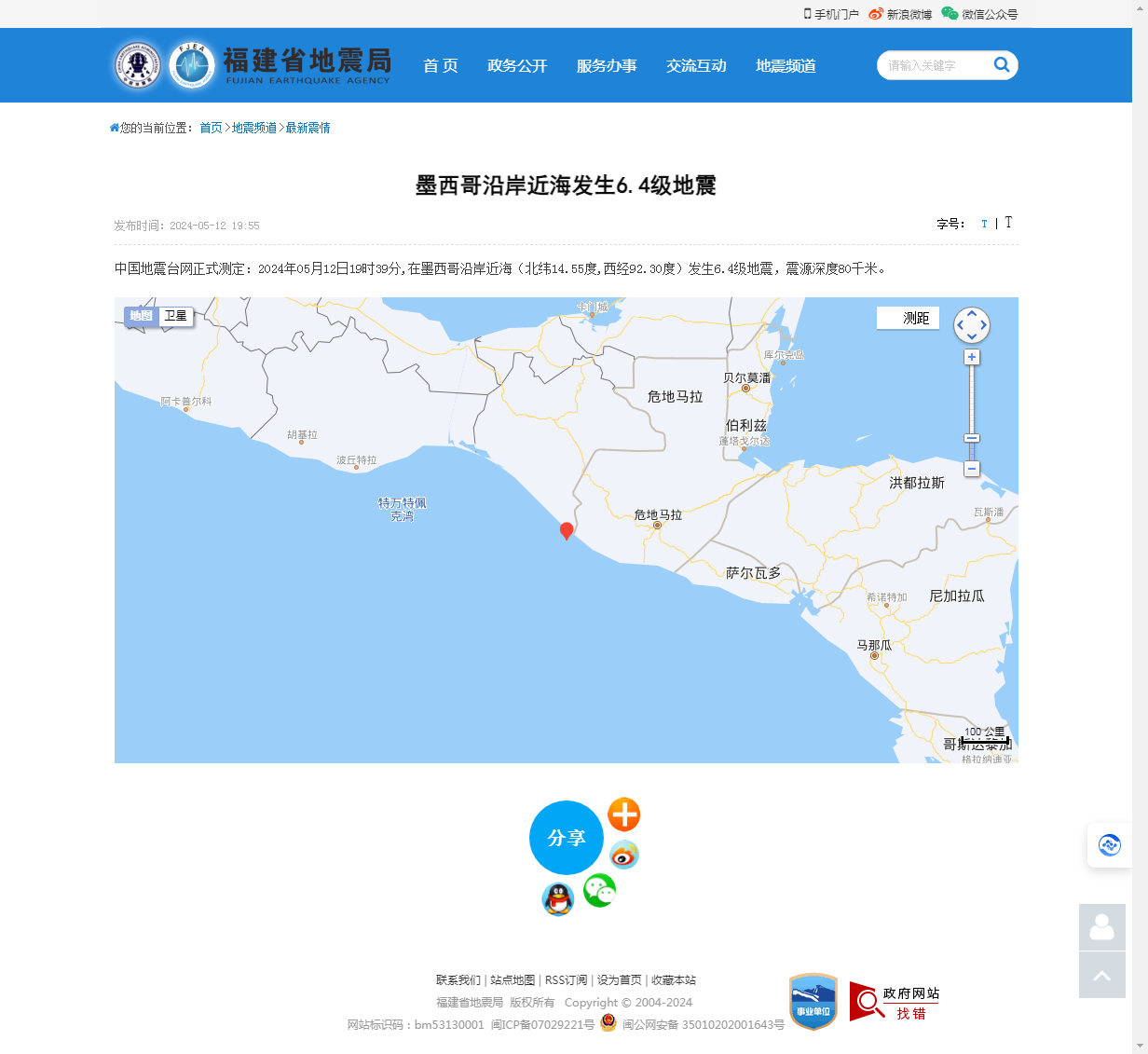Choose the smaller font size T

pyautogui.click(x=984, y=224)
